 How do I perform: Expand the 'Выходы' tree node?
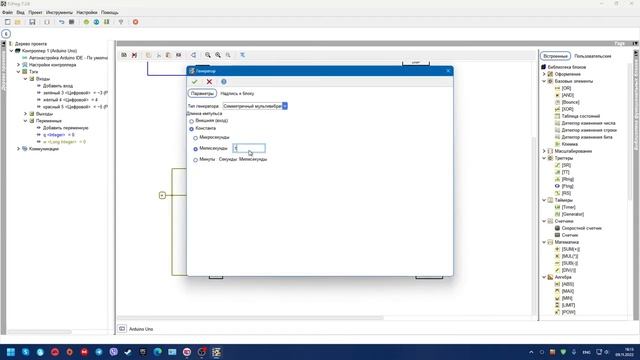point(25,114)
